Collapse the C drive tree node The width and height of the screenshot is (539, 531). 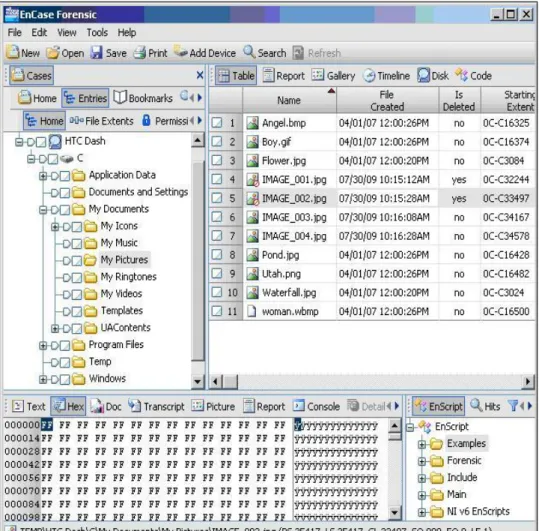coord(31,159)
